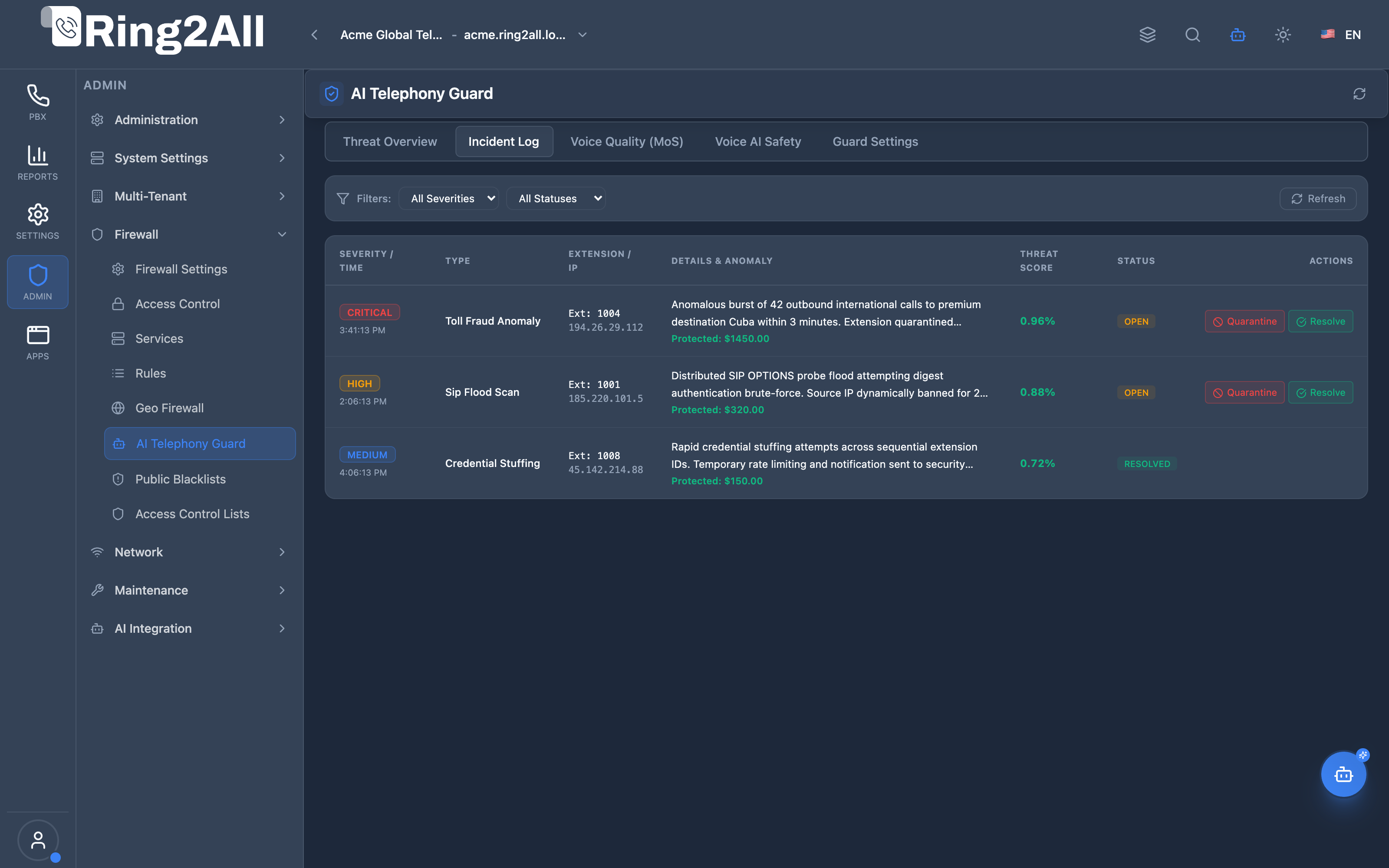Click the Refresh button in filters bar
Screen dimensions: 1389x868
coord(1318,199)
